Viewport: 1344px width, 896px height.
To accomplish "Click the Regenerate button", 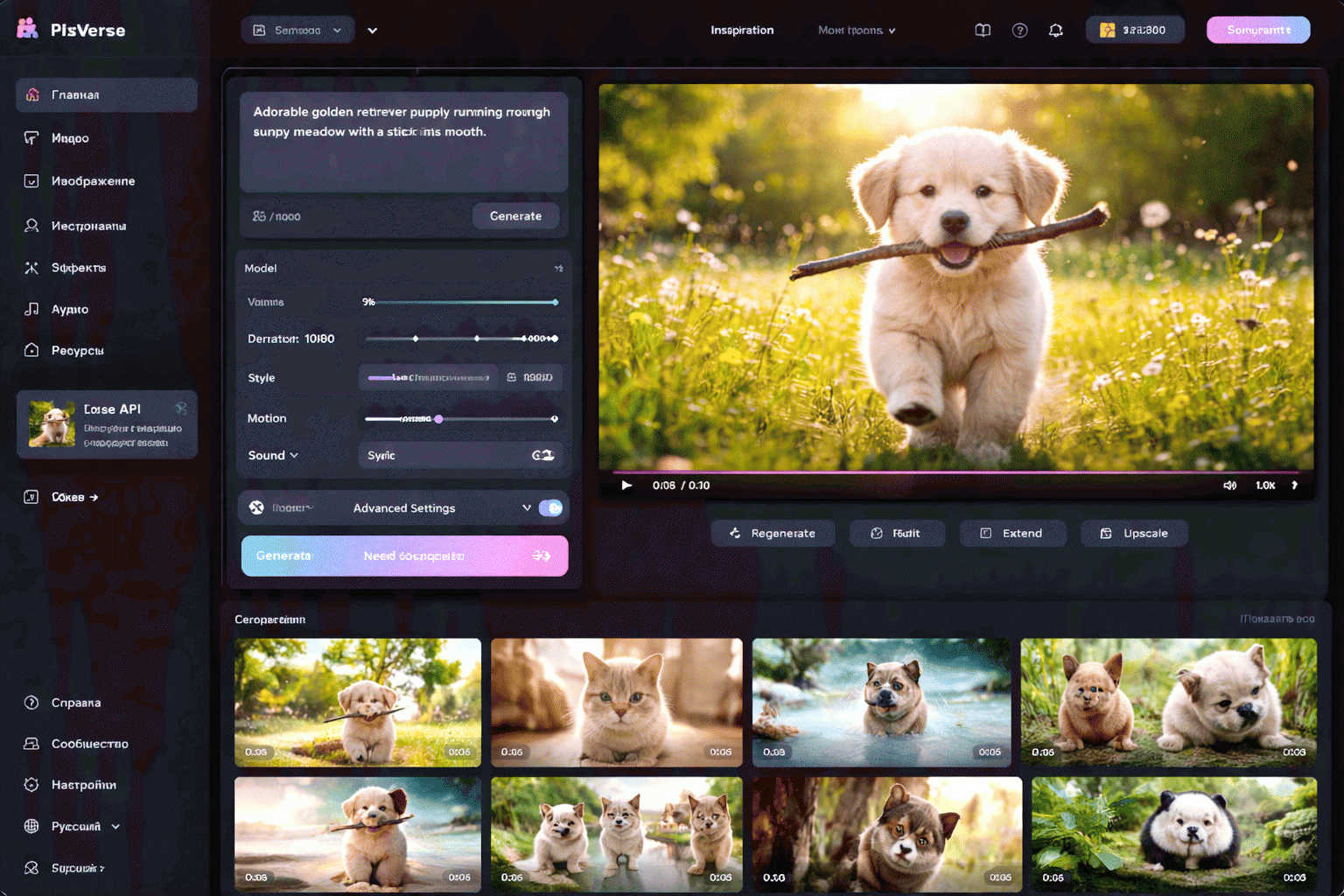I will pos(773,533).
